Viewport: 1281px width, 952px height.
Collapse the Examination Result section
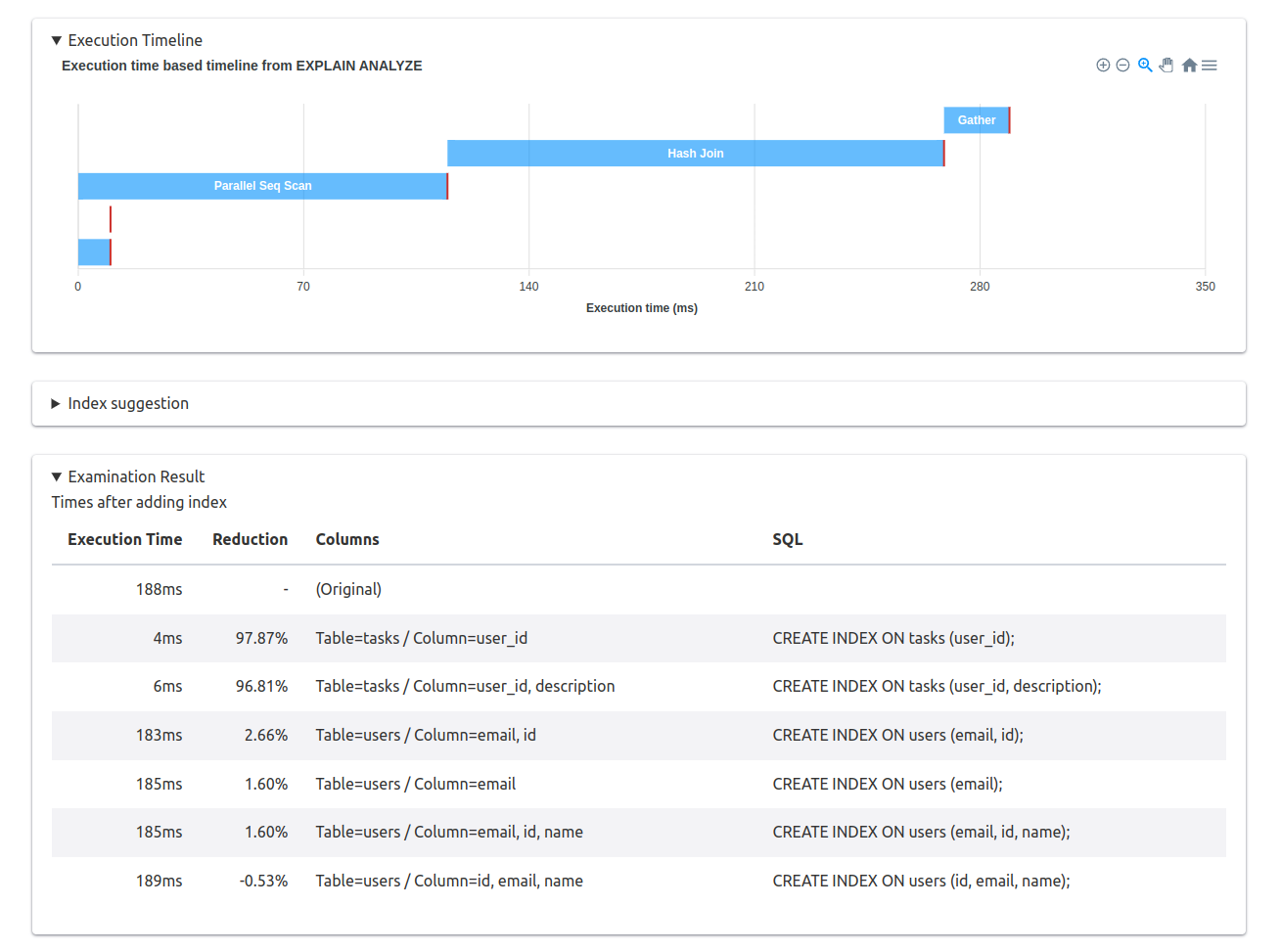coord(128,476)
